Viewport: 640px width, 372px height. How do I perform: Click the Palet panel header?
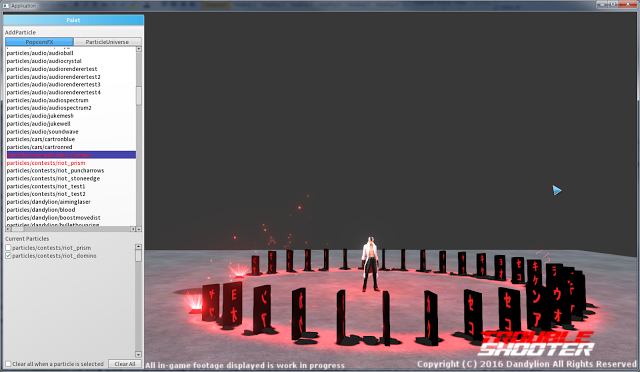73,20
